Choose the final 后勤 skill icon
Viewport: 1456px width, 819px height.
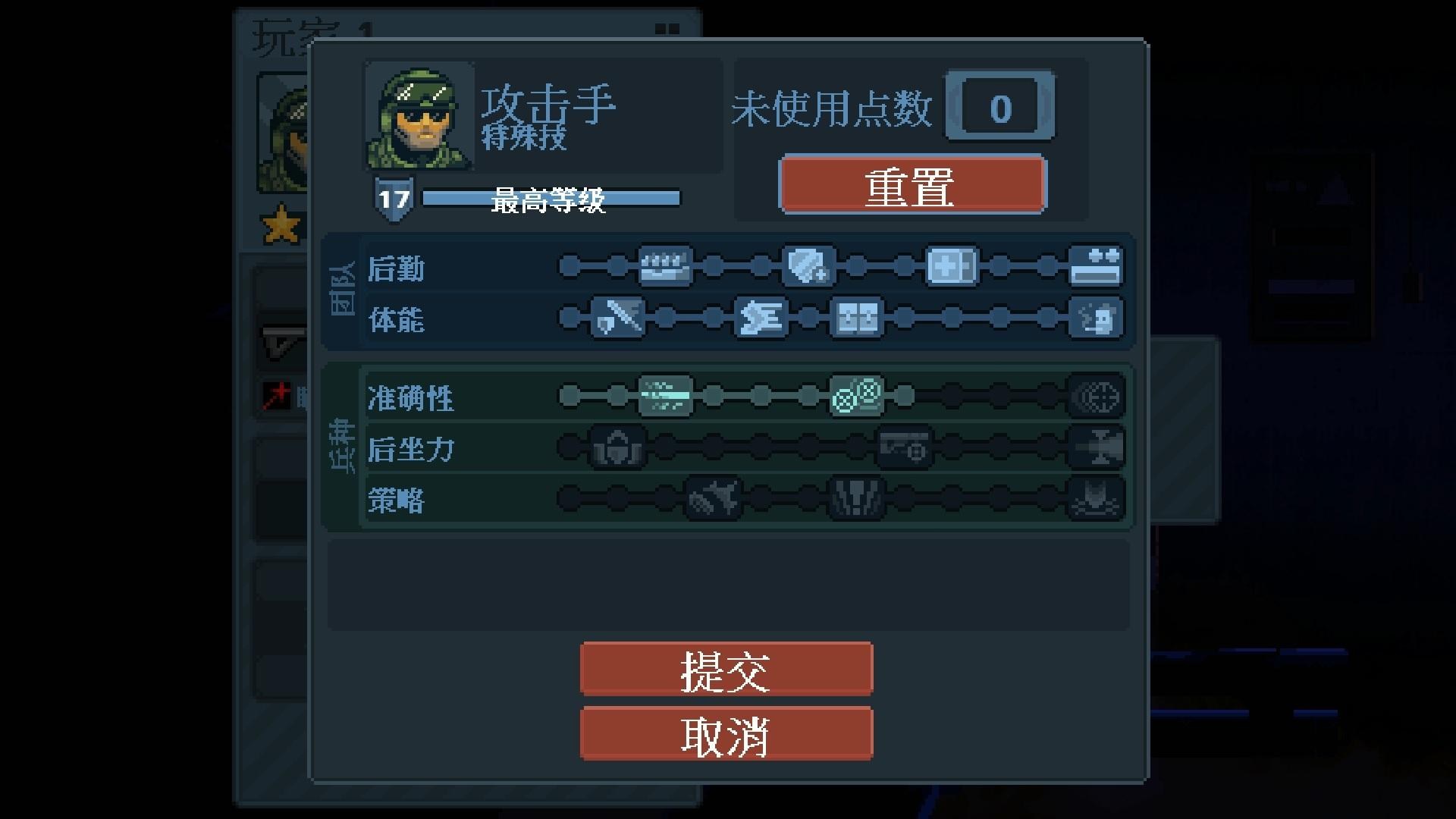click(x=1096, y=266)
